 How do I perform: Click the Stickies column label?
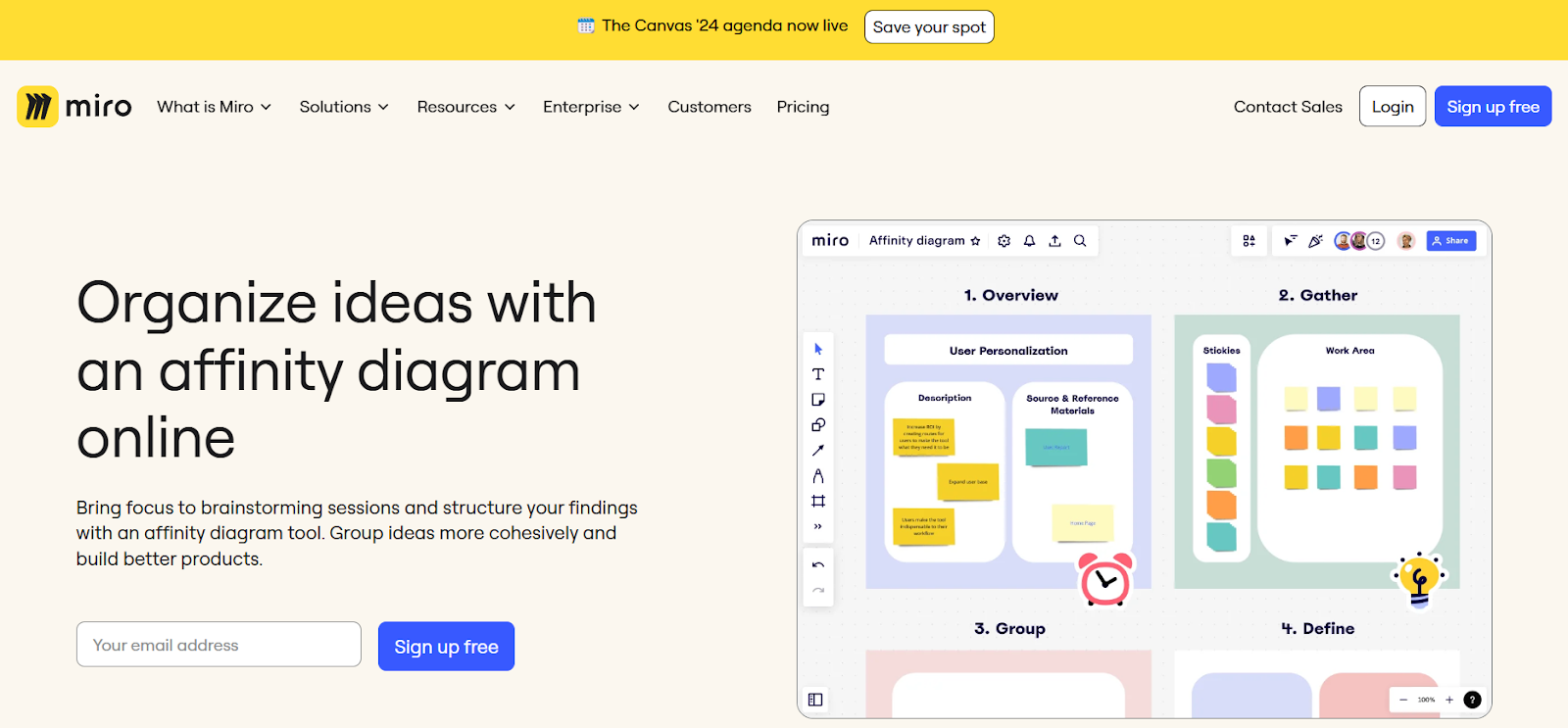1221,351
